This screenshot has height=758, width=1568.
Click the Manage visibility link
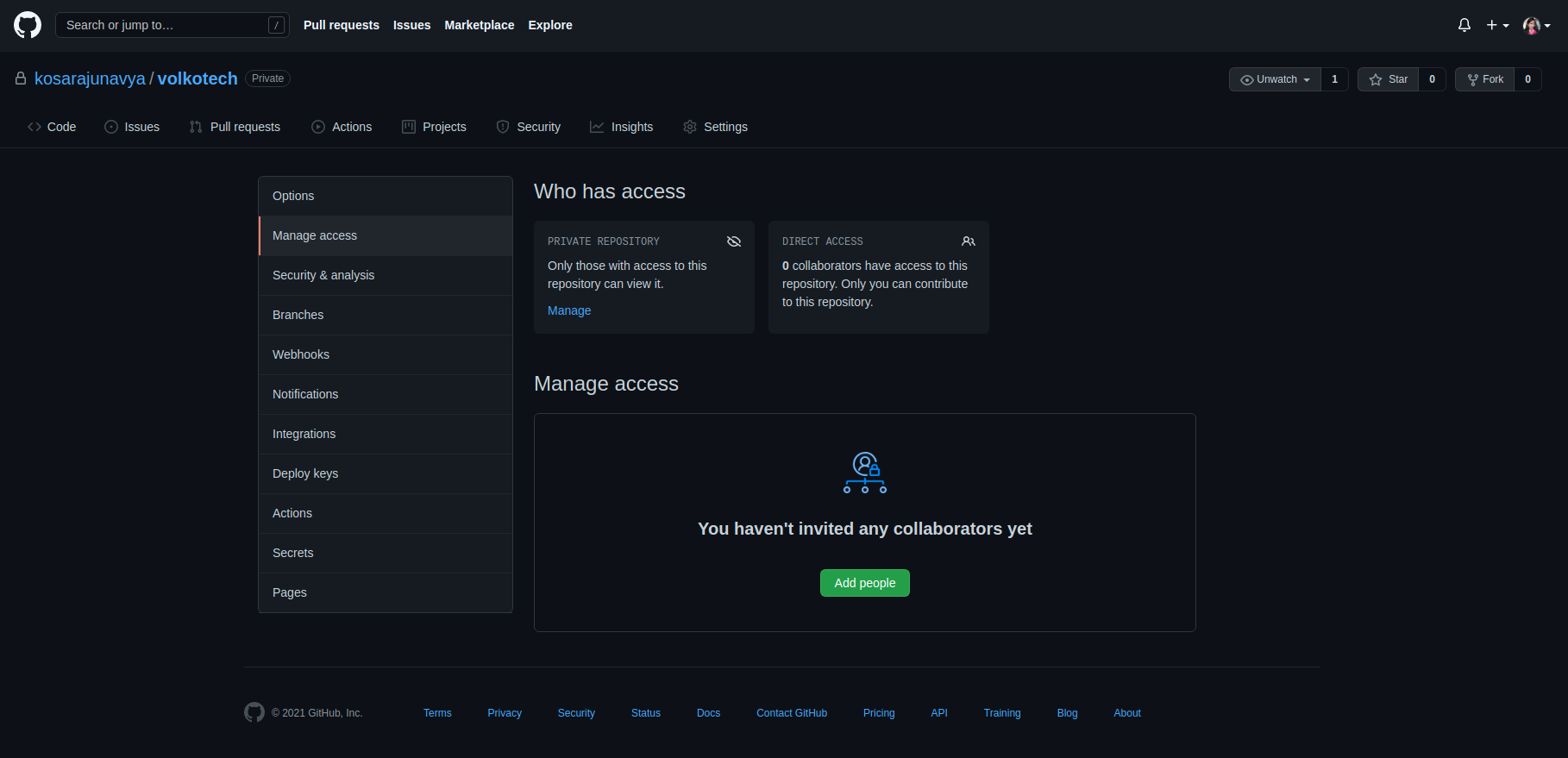point(569,310)
